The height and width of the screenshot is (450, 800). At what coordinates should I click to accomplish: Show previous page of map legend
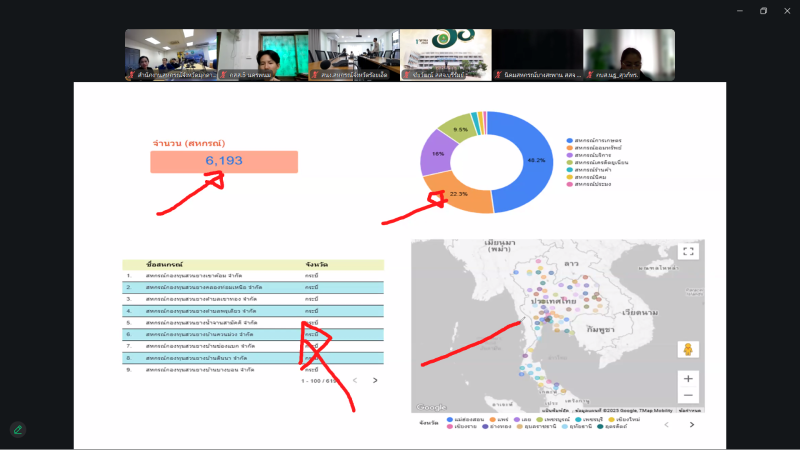(667, 424)
